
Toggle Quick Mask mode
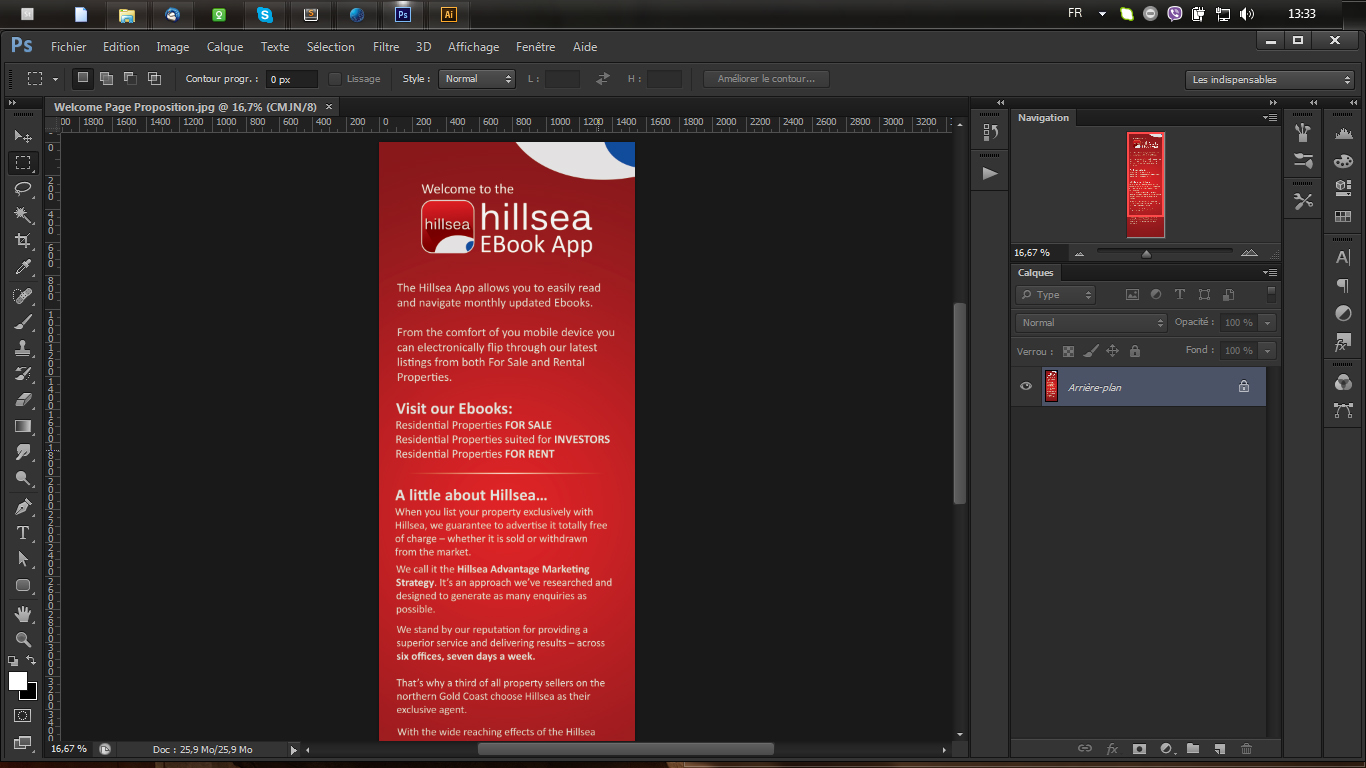tap(23, 716)
